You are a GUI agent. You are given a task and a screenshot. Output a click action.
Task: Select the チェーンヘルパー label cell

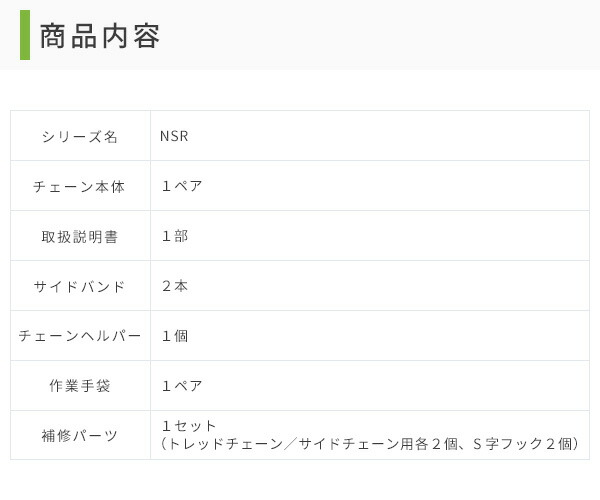80,336
